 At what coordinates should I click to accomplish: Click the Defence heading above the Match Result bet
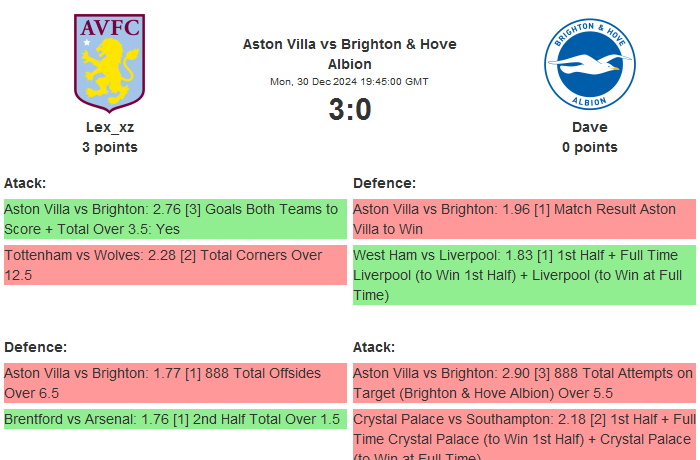(385, 183)
